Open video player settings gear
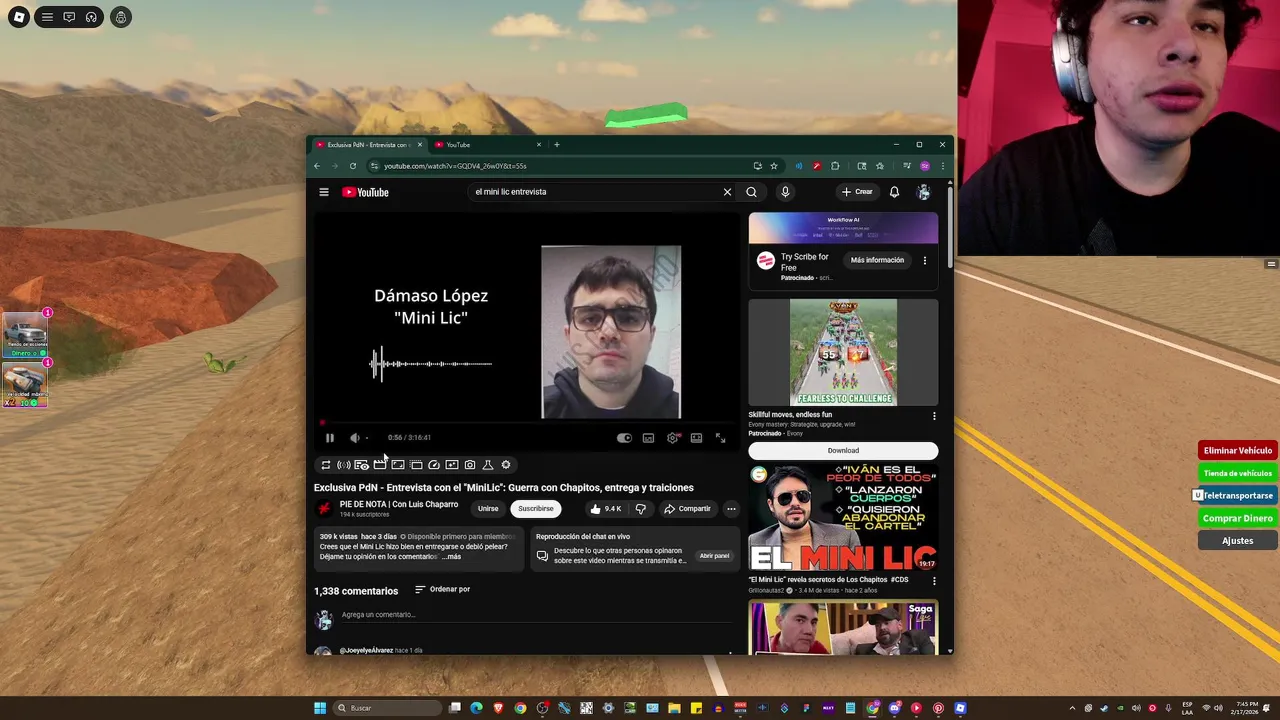The width and height of the screenshot is (1280, 720). pyautogui.click(x=672, y=437)
